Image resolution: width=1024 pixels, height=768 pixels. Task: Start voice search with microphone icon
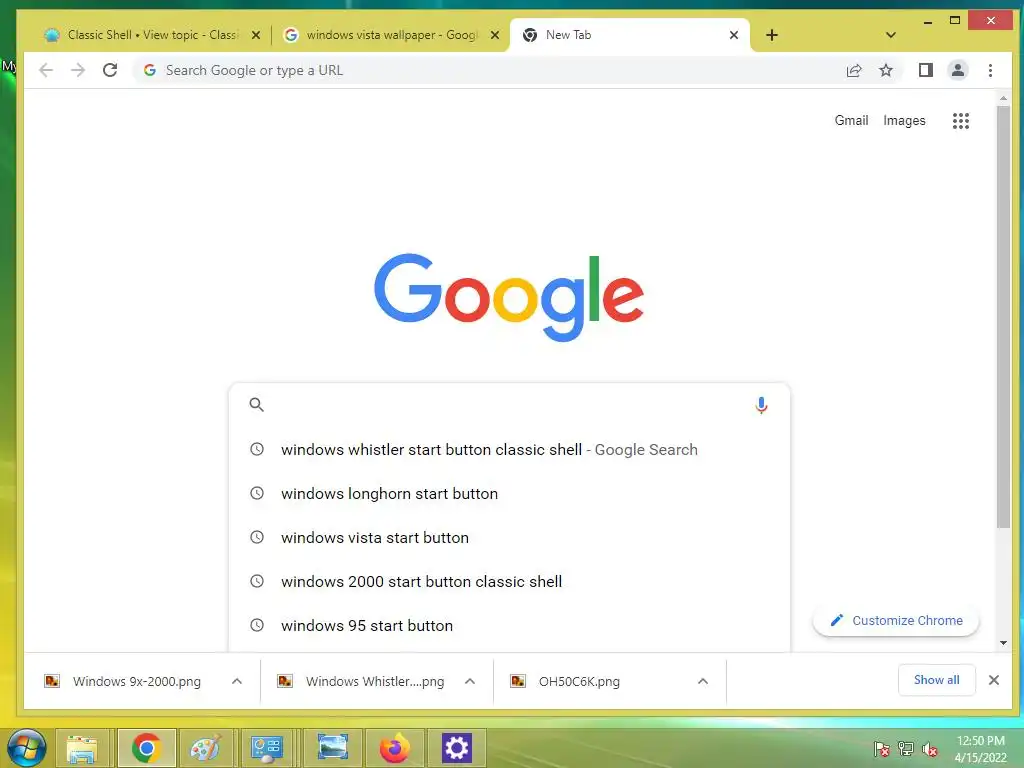[x=761, y=405]
